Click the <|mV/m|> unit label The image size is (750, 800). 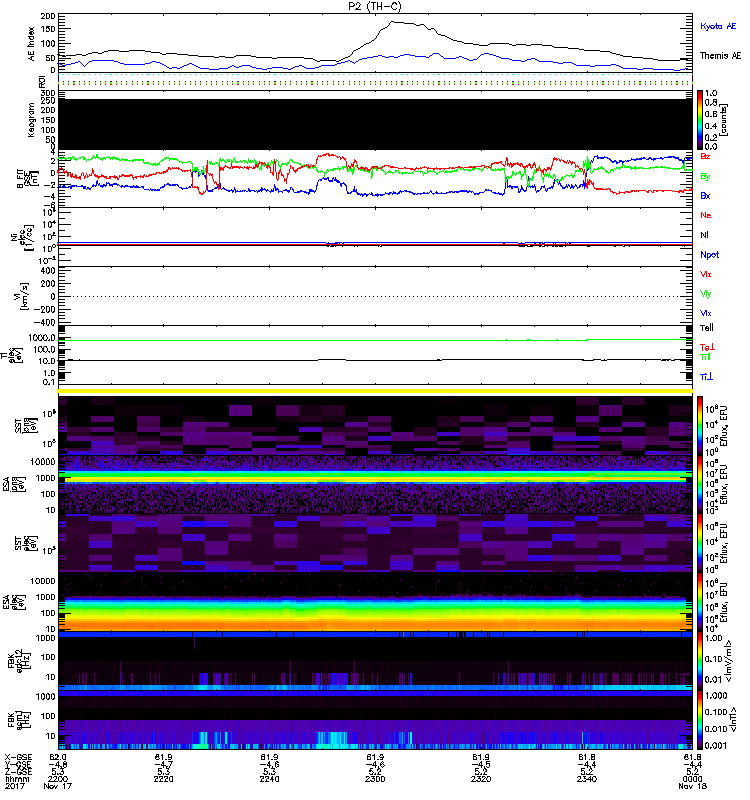731,661
